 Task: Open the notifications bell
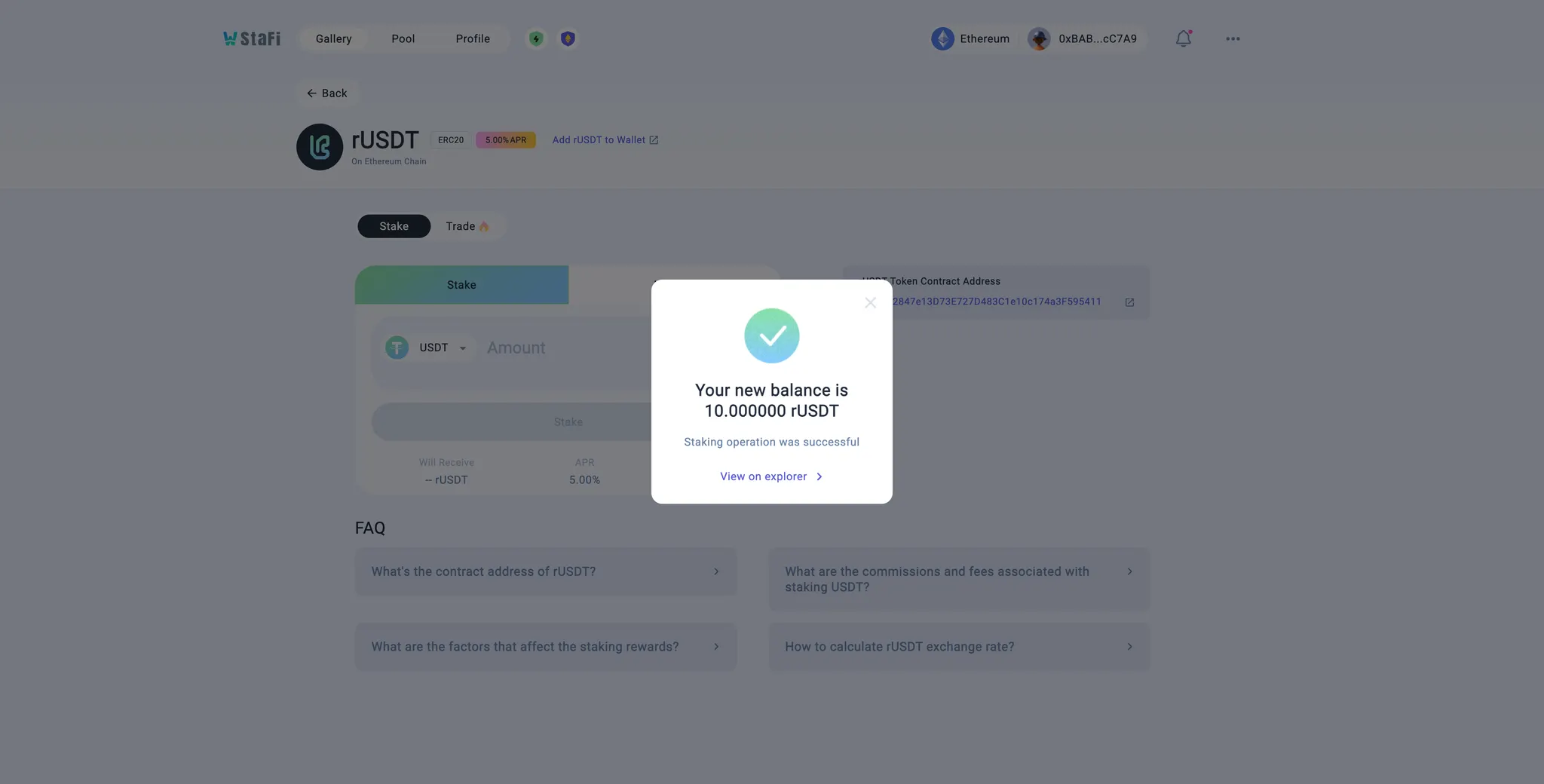tap(1183, 38)
